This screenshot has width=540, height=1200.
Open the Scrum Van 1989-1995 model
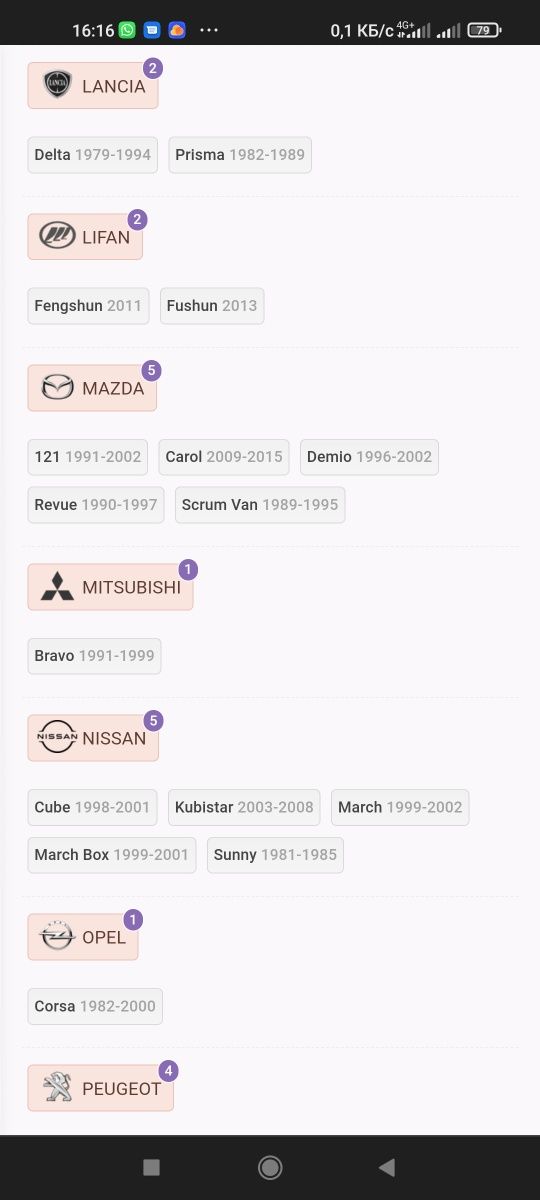[x=260, y=505]
